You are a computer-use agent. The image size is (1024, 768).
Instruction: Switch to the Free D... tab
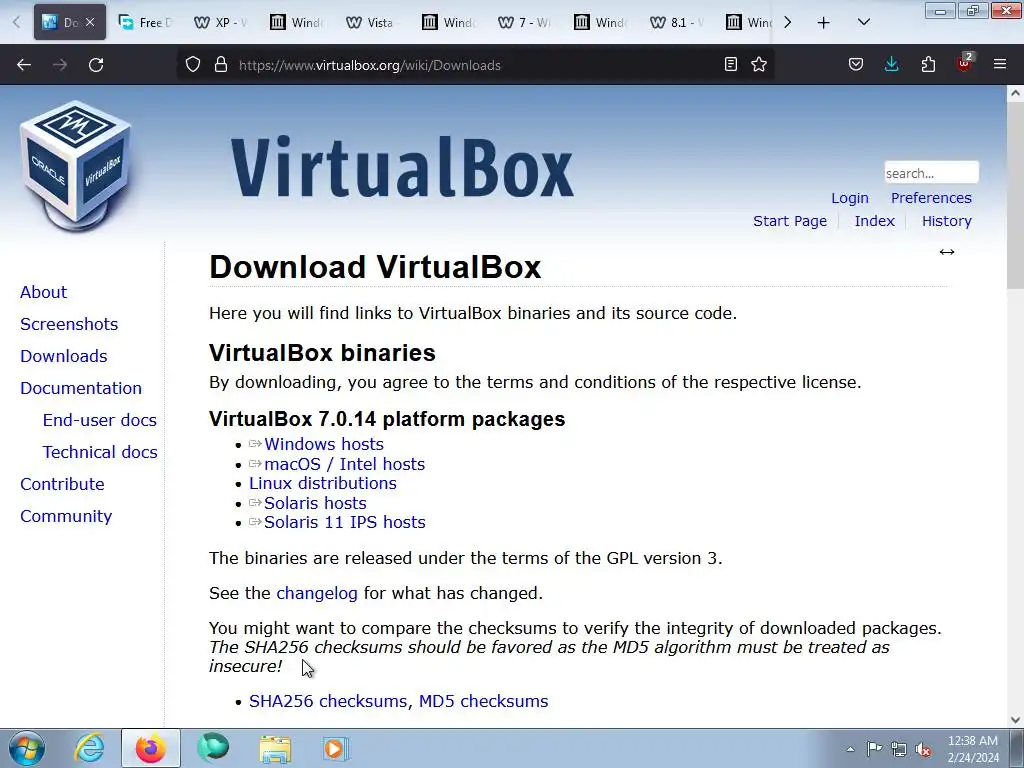coord(146,22)
